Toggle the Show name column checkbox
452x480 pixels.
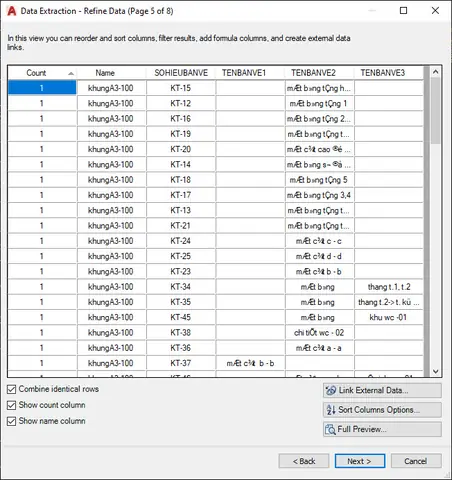click(11, 421)
